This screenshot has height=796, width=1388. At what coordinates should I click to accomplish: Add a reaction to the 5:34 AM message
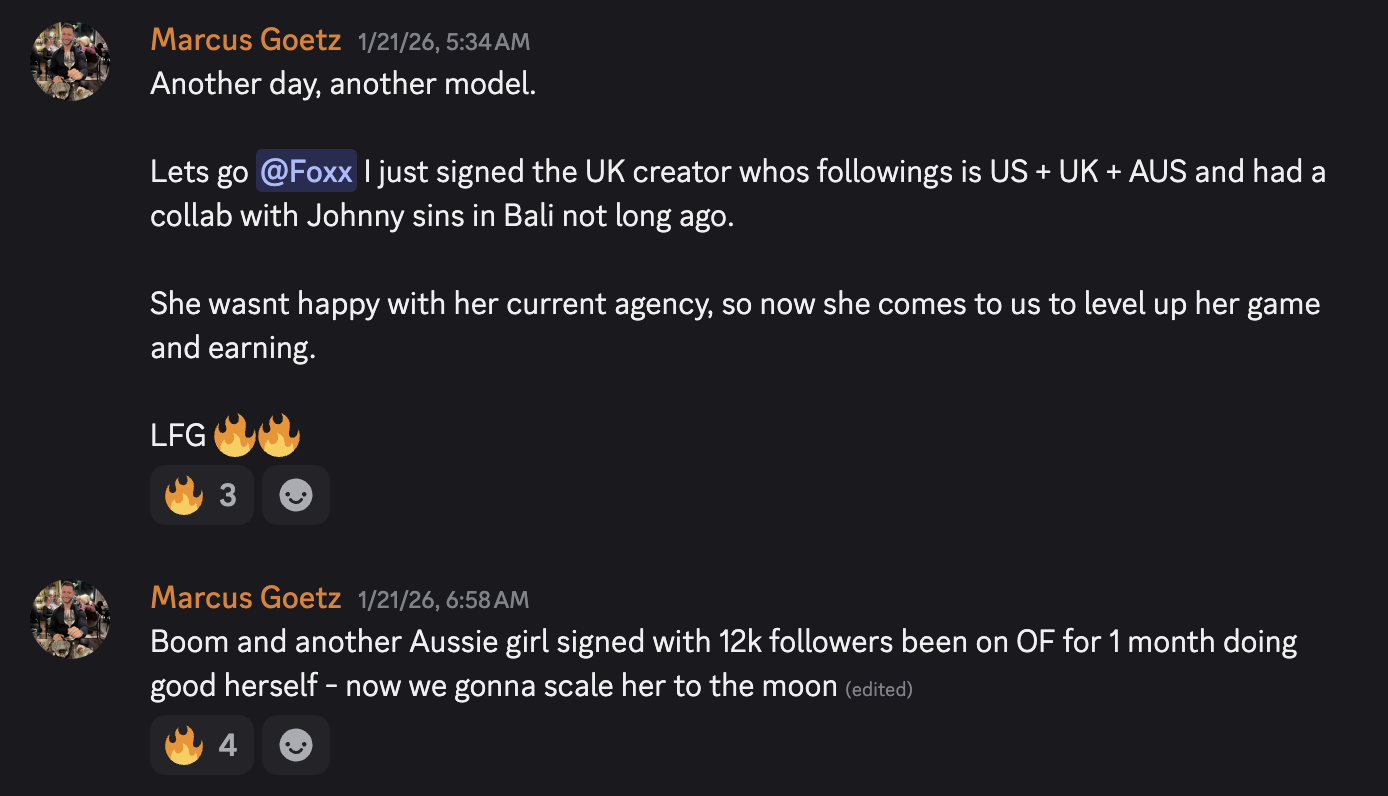point(296,495)
